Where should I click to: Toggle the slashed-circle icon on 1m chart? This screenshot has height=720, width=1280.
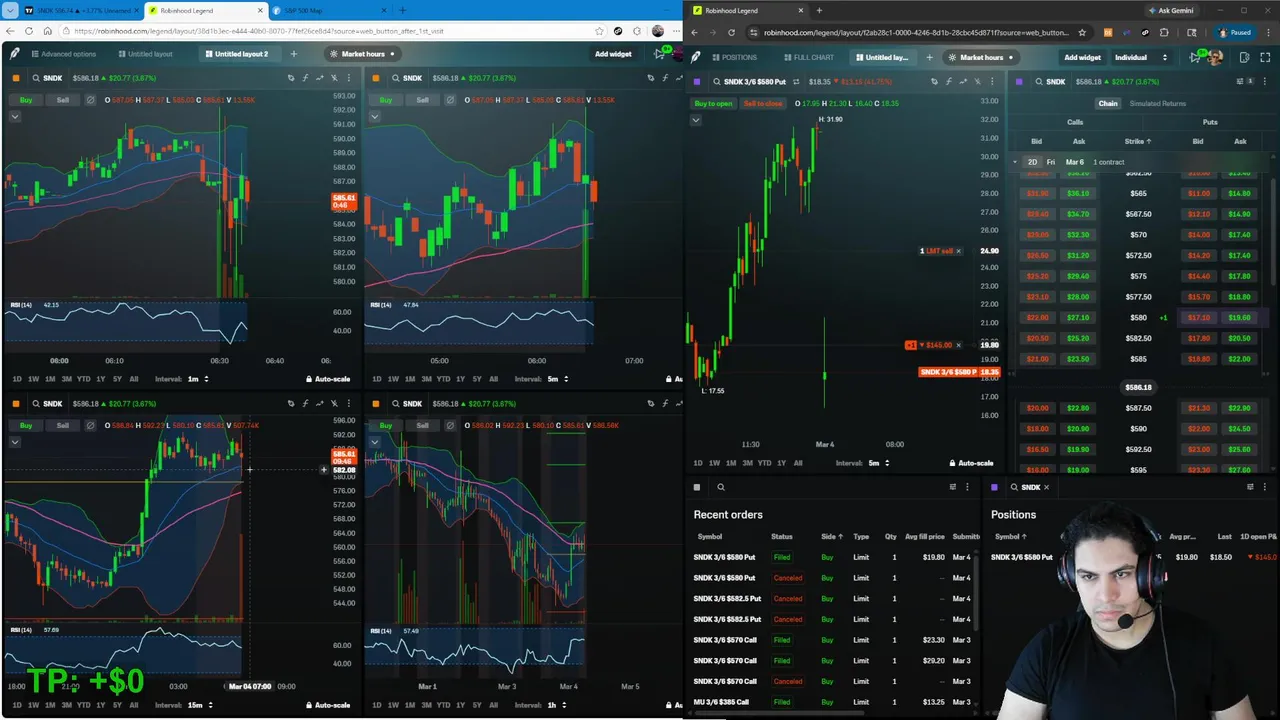pyautogui.click(x=90, y=100)
